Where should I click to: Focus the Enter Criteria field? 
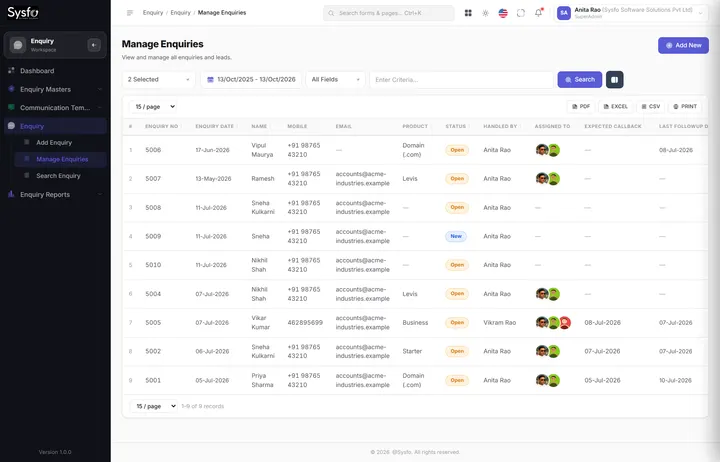461,79
